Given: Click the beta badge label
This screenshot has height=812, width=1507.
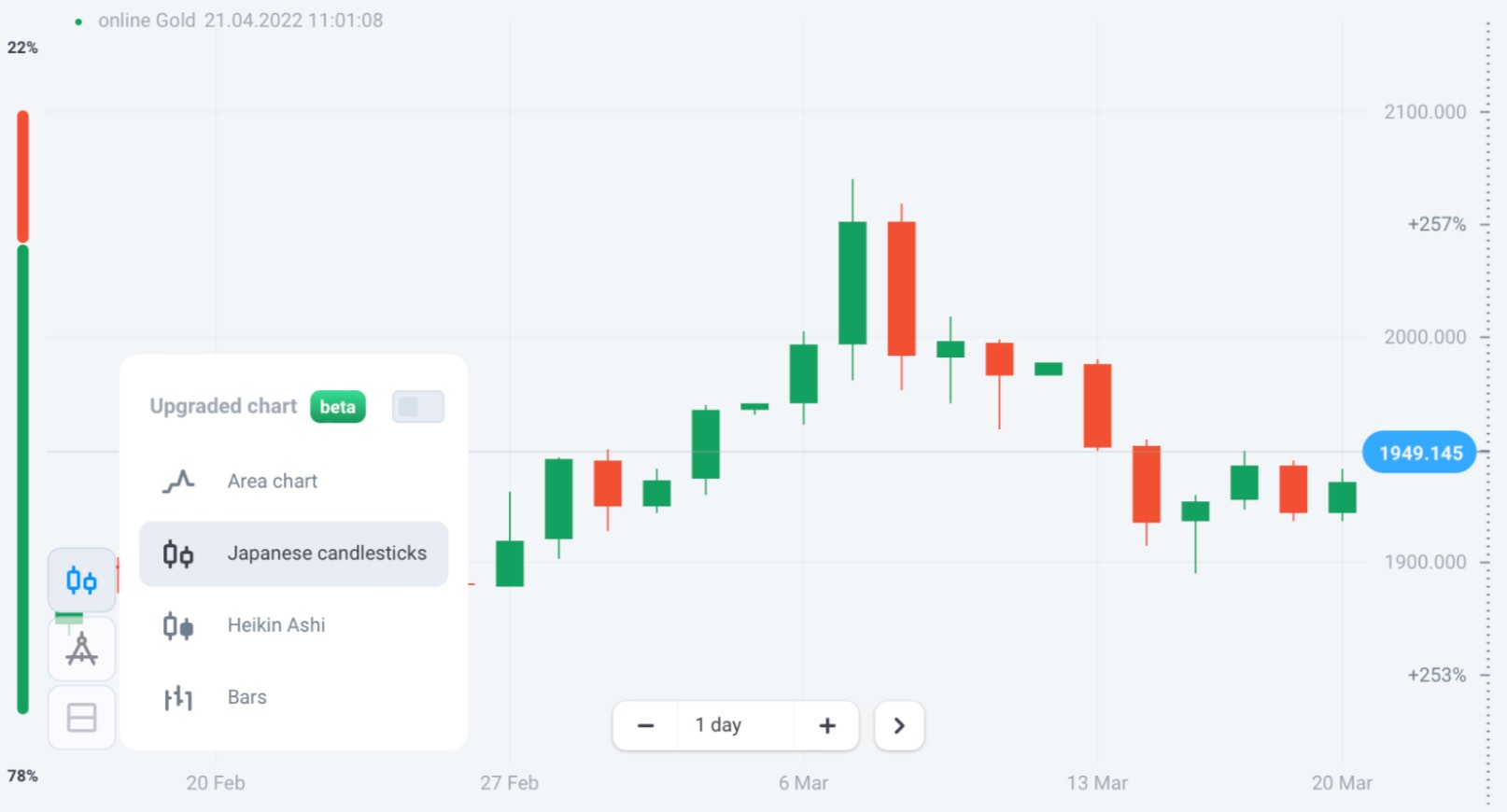Looking at the screenshot, I should (337, 407).
